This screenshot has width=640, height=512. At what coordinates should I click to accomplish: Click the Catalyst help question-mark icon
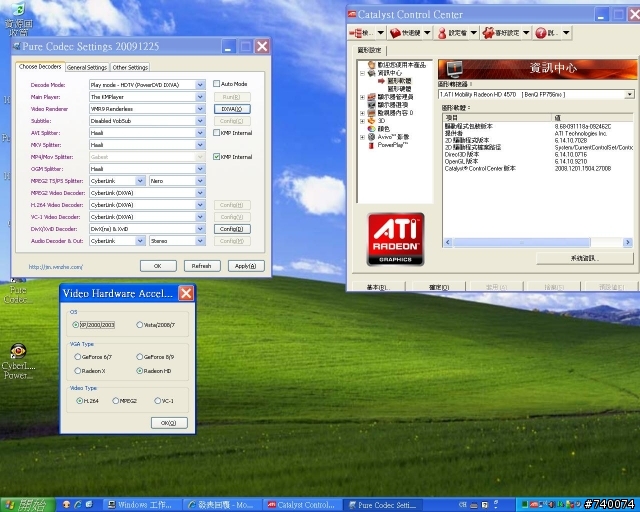[541, 33]
